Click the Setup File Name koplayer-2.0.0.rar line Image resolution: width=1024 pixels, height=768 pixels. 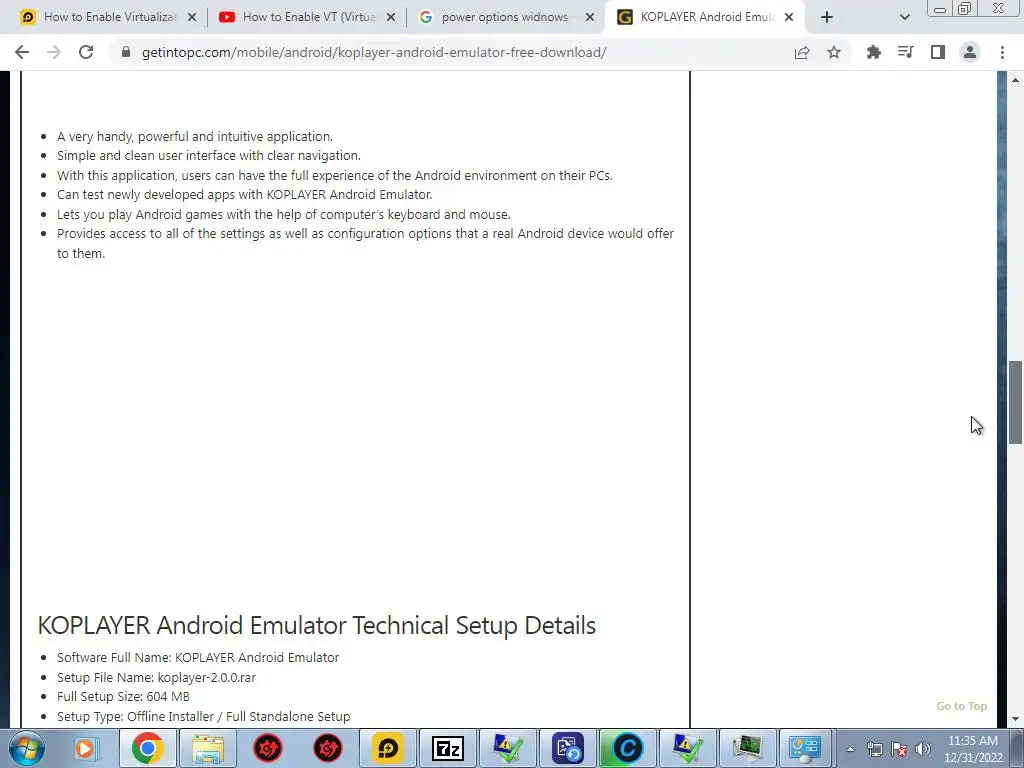tap(156, 677)
